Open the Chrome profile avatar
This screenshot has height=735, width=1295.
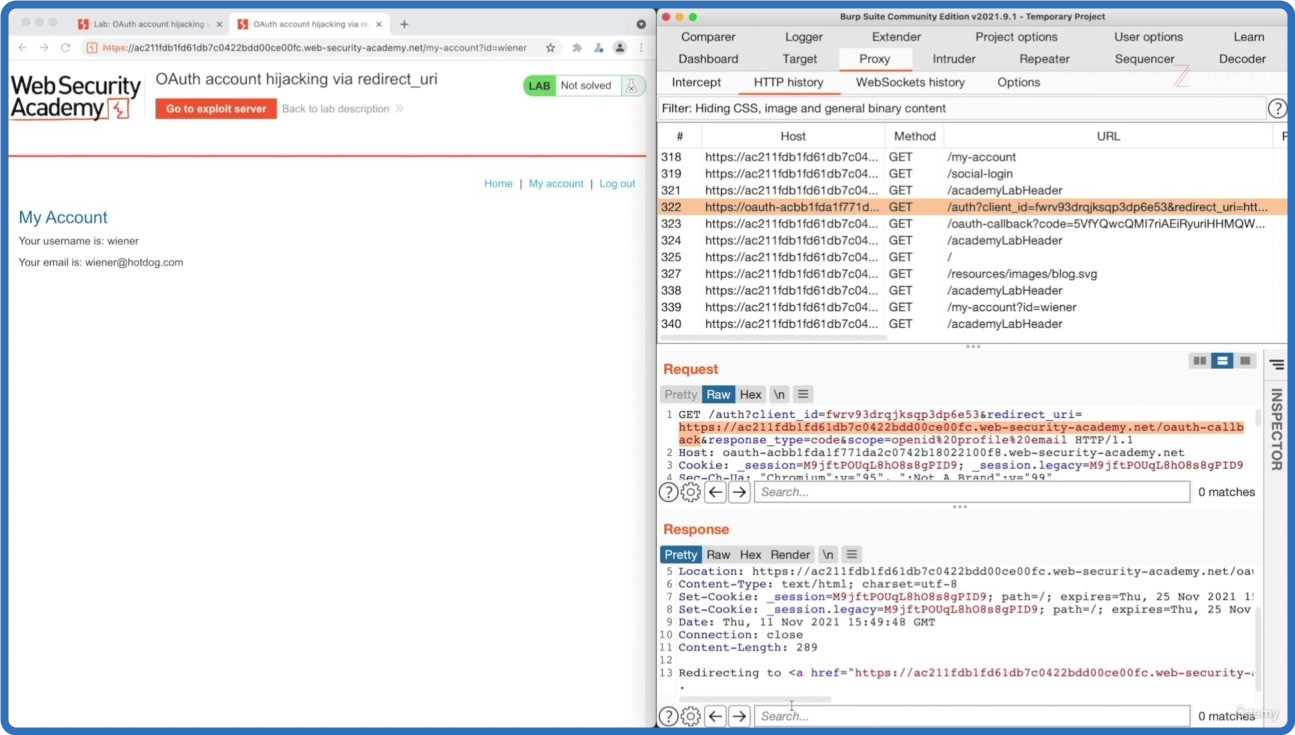pyautogui.click(x=620, y=47)
